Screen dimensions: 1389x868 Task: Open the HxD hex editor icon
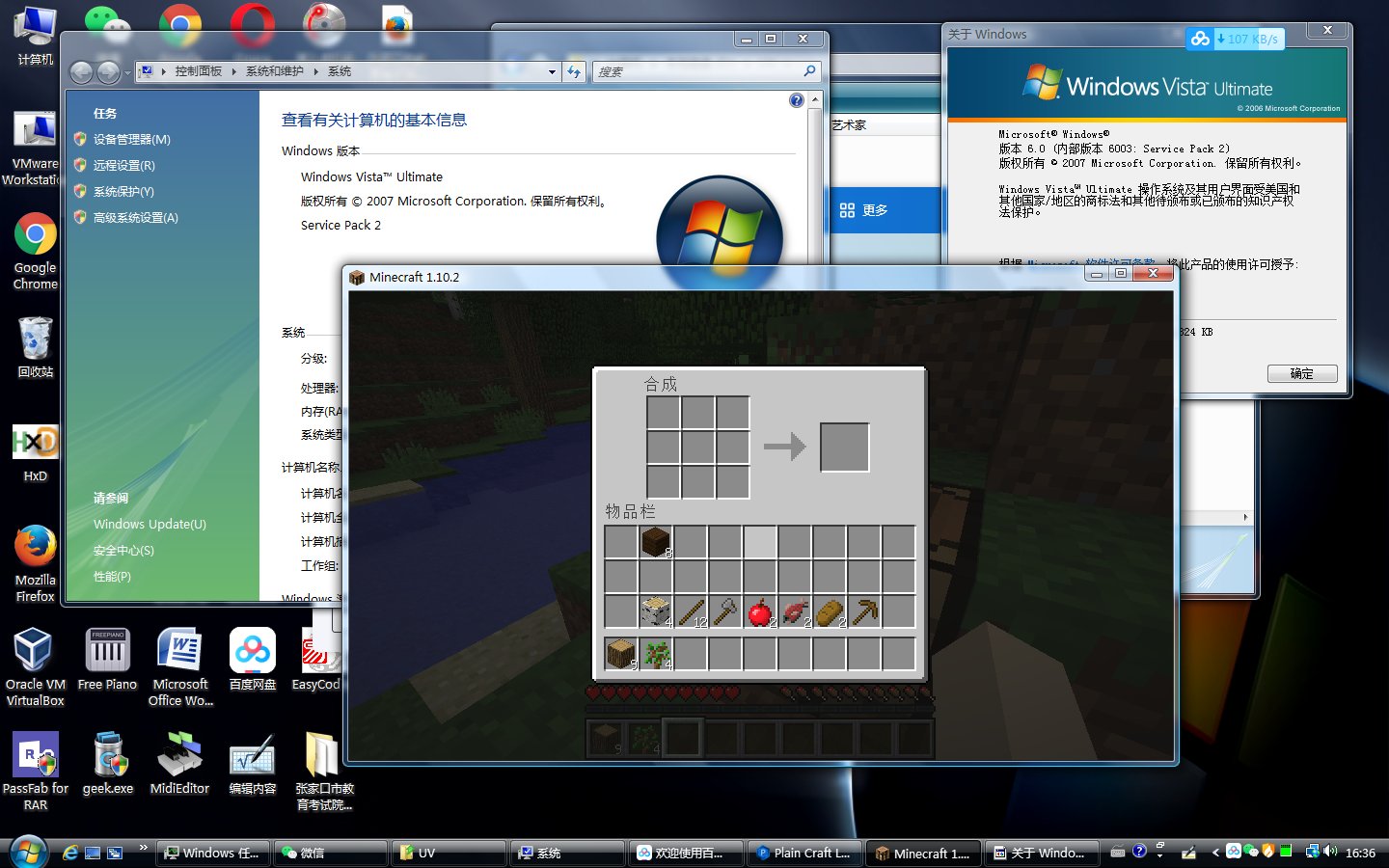35,453
